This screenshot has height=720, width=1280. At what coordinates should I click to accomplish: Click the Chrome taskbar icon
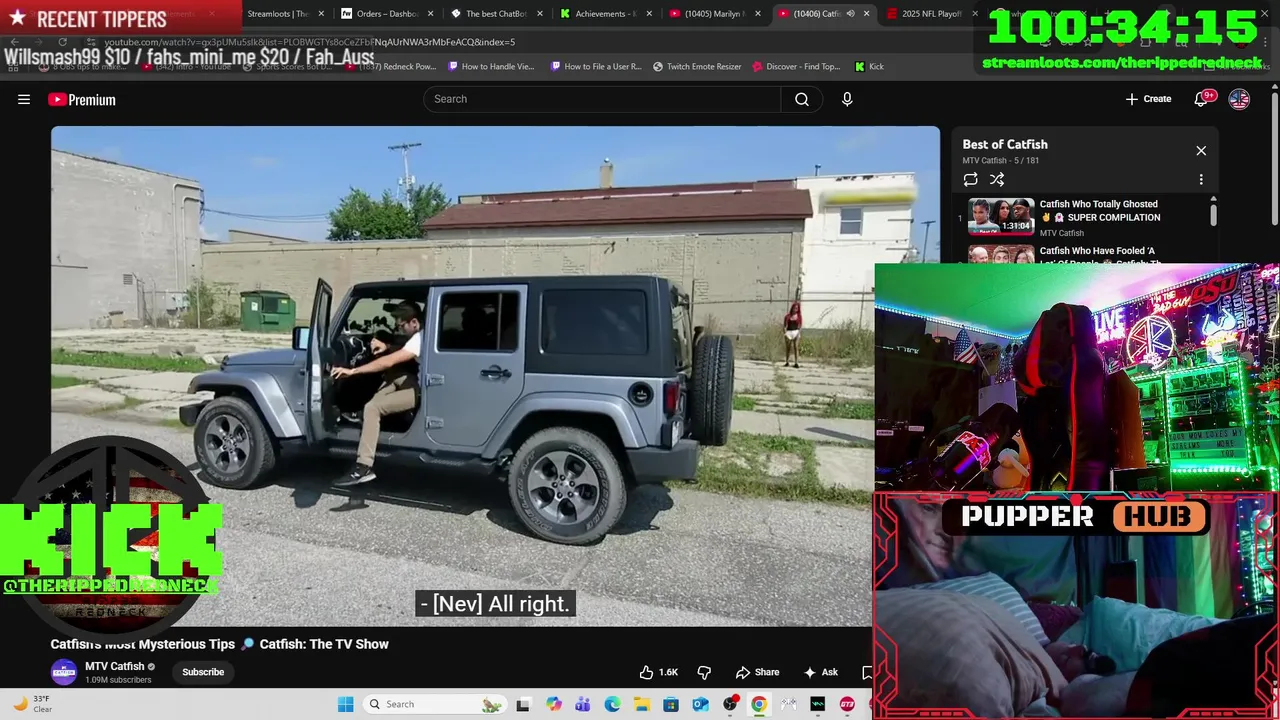pos(759,704)
